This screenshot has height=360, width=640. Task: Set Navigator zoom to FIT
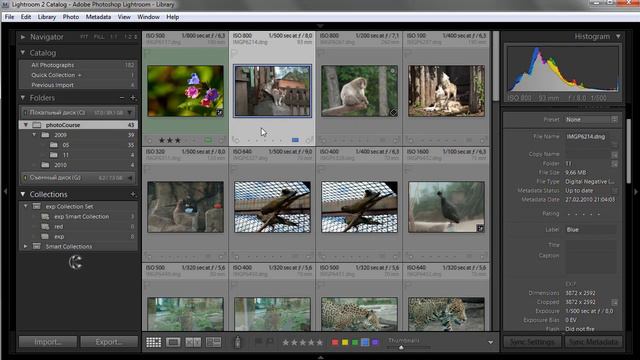[84, 37]
